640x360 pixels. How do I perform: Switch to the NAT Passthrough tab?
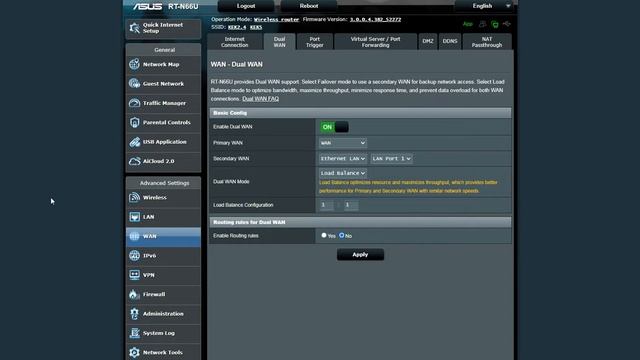[x=487, y=42]
